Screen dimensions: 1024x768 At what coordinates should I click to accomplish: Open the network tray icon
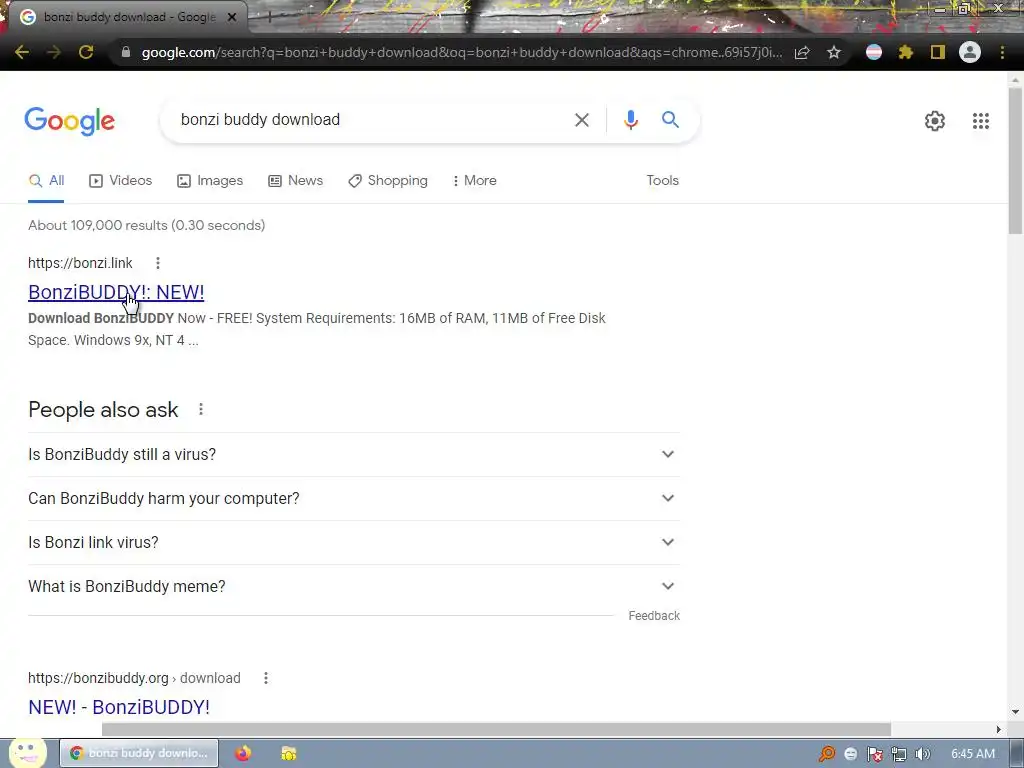tap(899, 754)
